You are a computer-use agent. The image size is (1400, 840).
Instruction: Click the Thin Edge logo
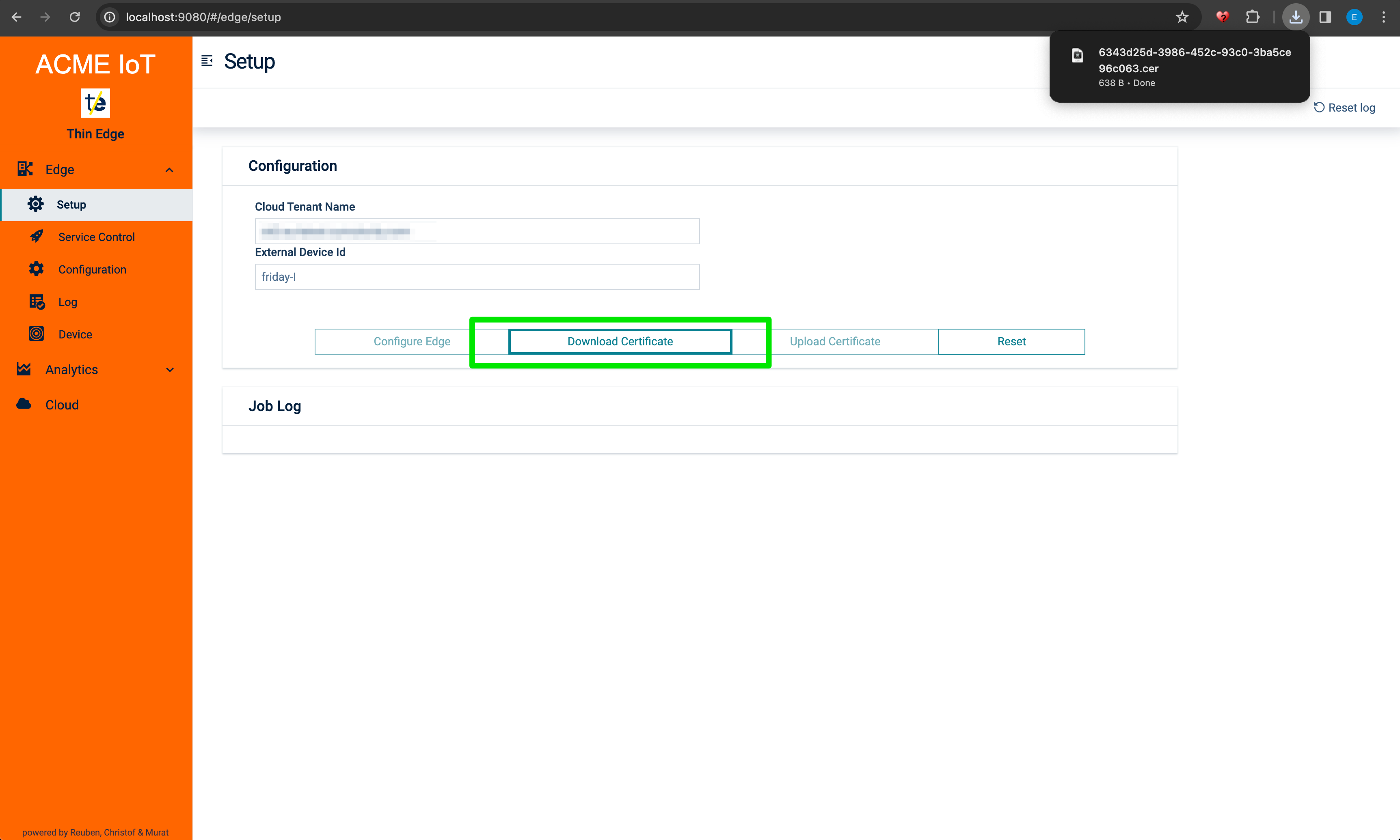95,103
